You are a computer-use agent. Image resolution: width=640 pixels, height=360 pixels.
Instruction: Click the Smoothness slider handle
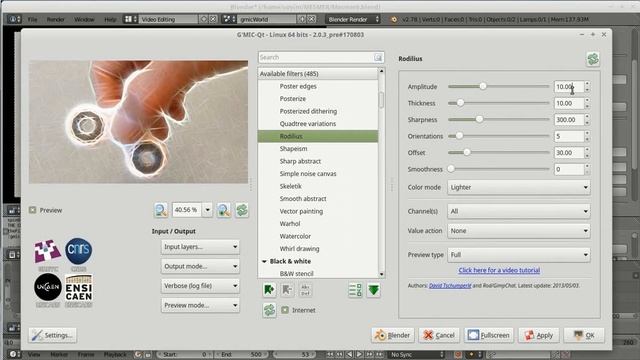coord(451,169)
